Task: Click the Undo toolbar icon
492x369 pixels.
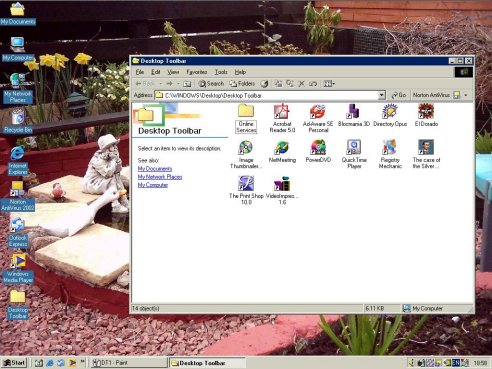Action: (x=313, y=84)
